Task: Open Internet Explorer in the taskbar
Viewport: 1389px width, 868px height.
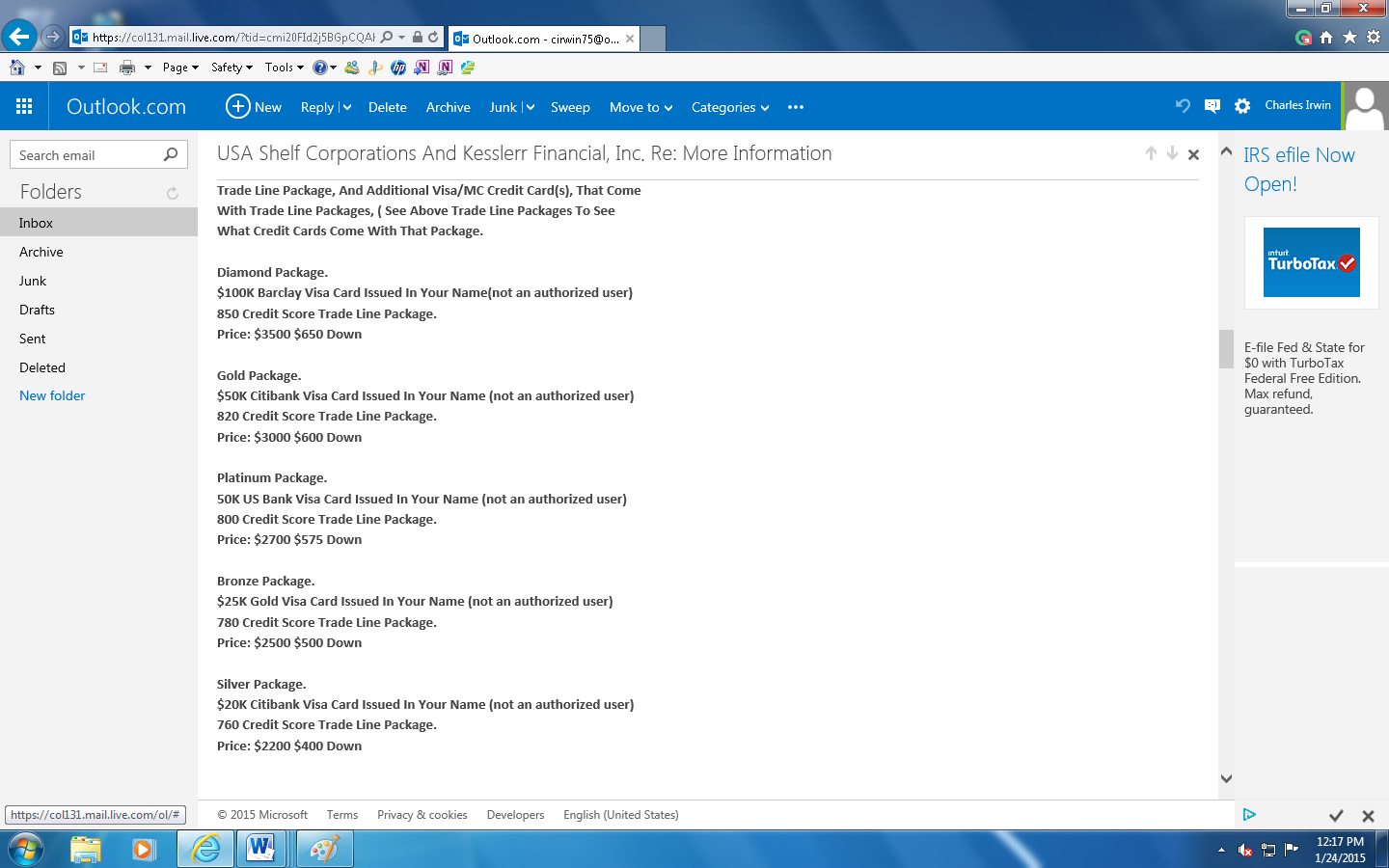Action: coord(204,849)
